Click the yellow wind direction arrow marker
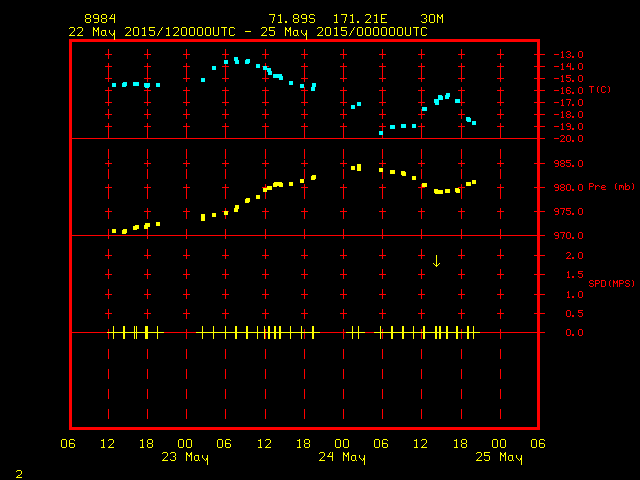 pyautogui.click(x=436, y=261)
